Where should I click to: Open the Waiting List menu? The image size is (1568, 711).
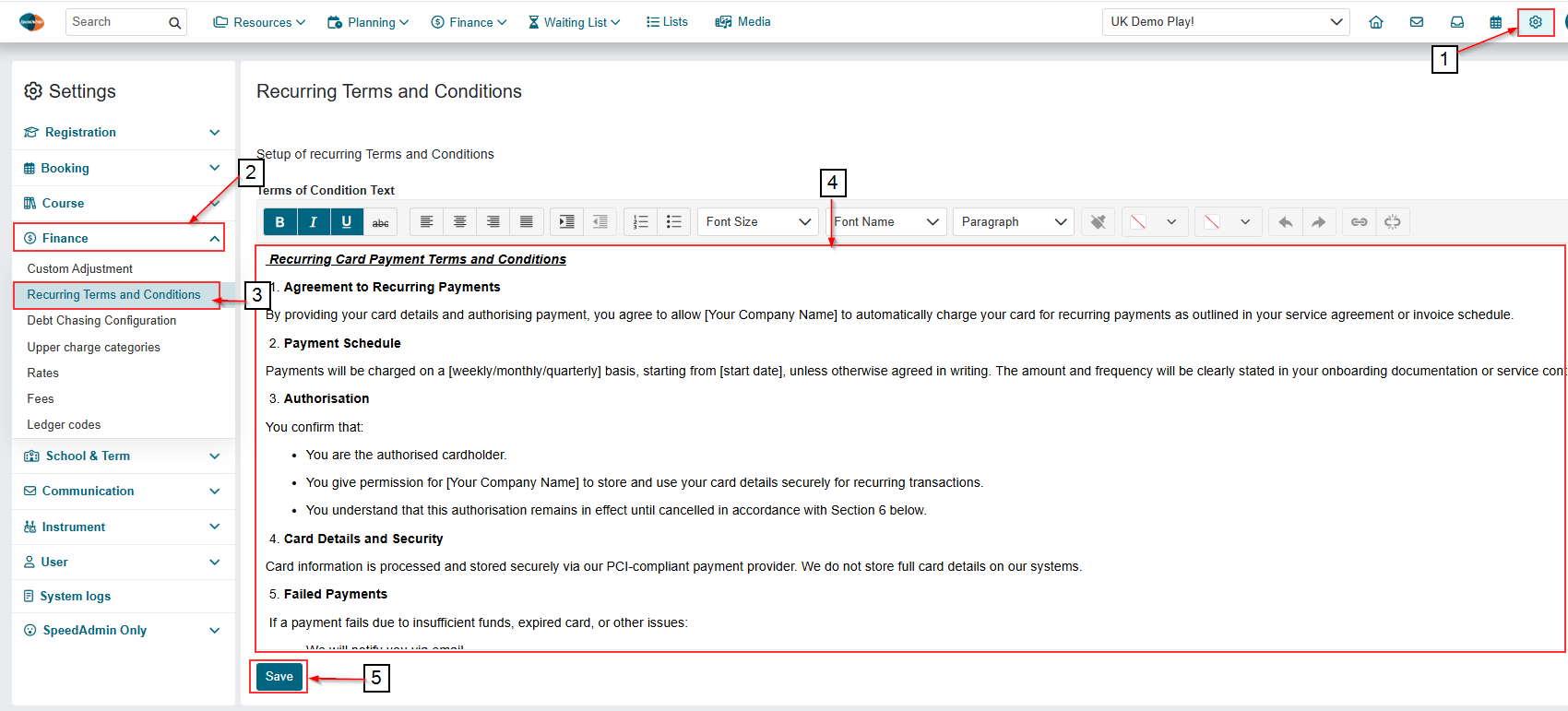(574, 22)
